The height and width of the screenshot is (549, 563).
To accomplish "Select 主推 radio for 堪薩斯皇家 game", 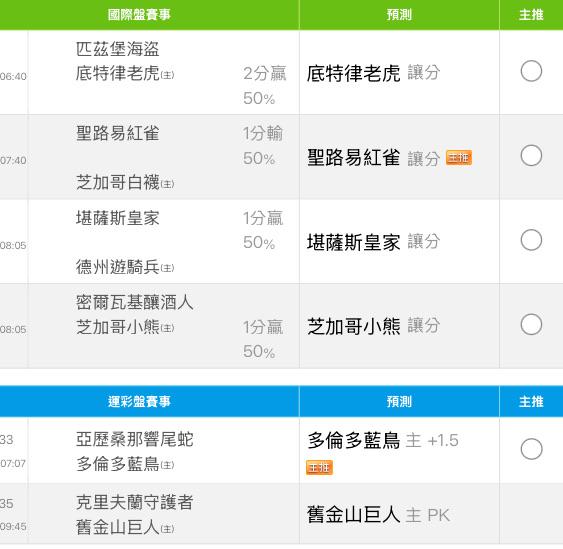I will [531, 240].
